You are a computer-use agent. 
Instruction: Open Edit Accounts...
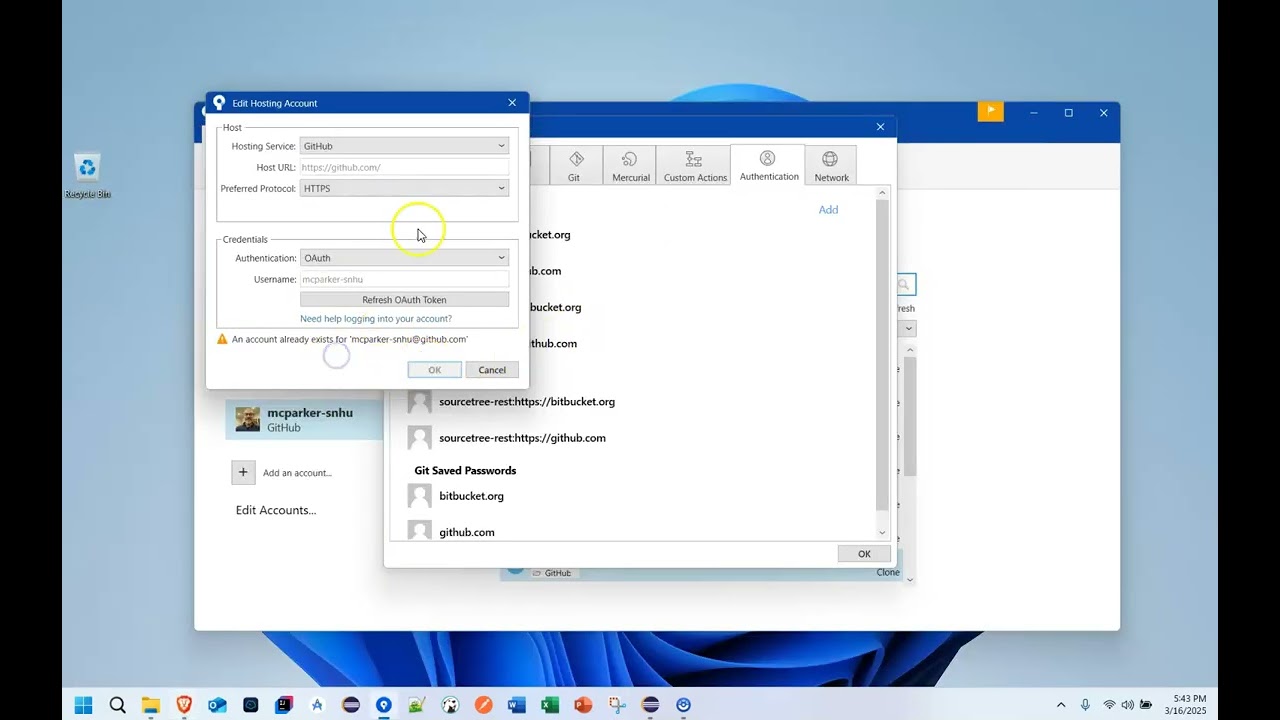[x=276, y=510]
